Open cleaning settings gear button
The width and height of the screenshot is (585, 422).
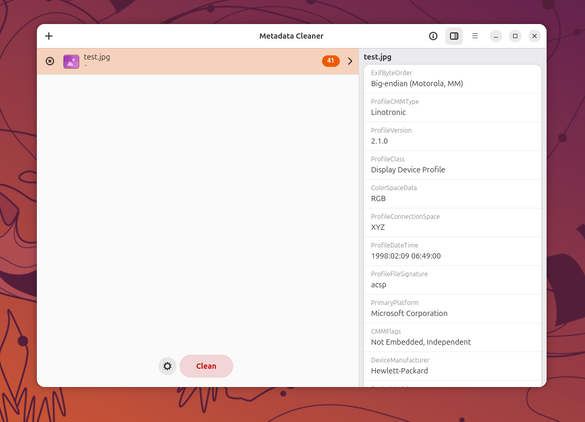[x=168, y=366]
